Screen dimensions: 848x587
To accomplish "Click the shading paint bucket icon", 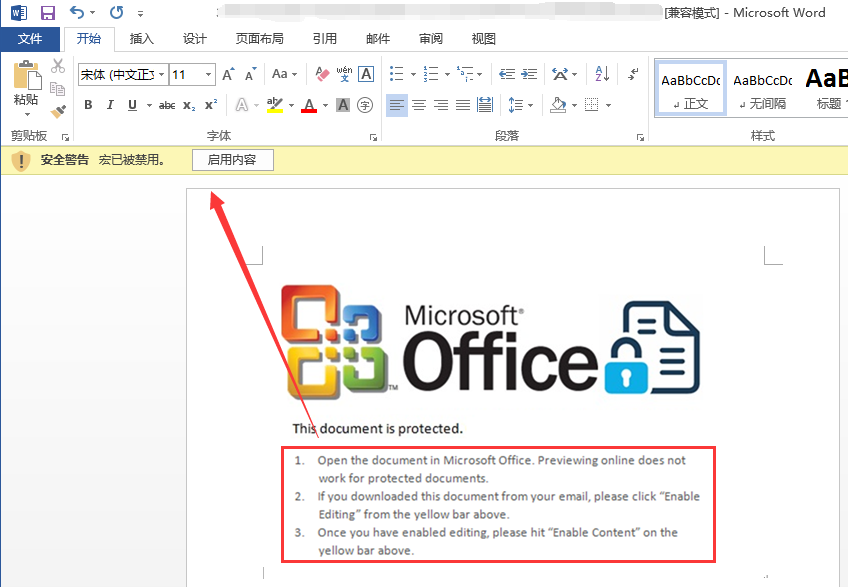I will tap(558, 105).
